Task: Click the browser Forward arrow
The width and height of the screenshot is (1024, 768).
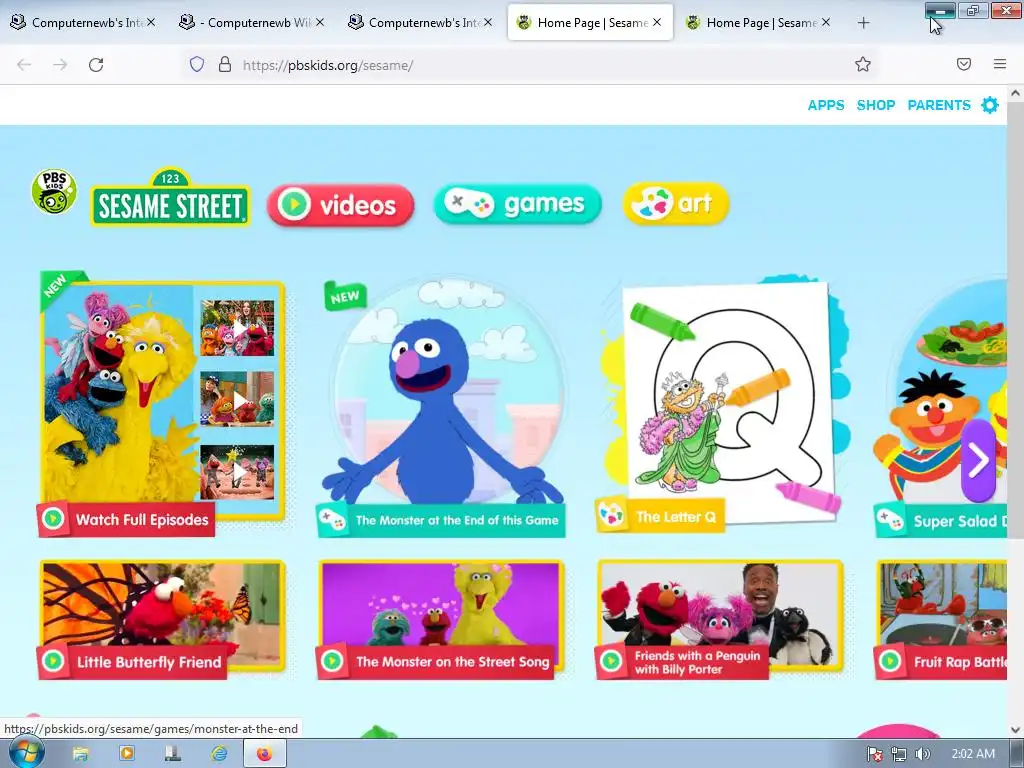Action: point(60,65)
